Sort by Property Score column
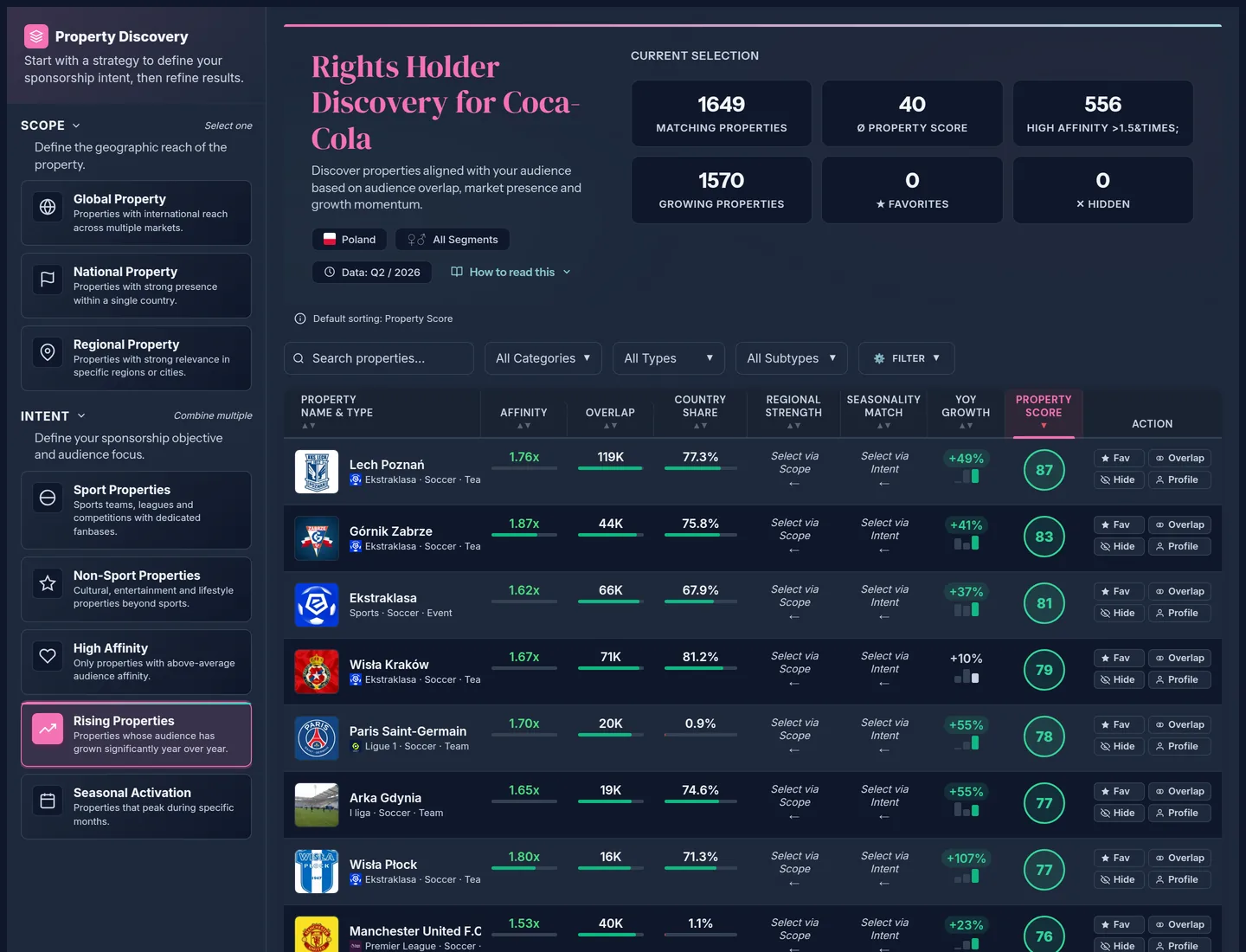Image resolution: width=1246 pixels, height=952 pixels. [1044, 412]
